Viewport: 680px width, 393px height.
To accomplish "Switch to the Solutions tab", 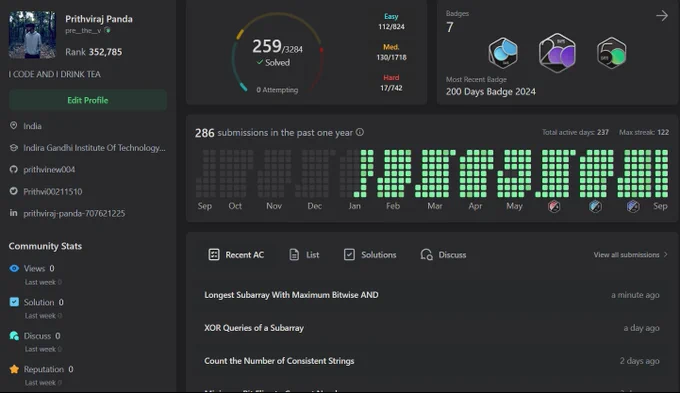I will (370, 255).
